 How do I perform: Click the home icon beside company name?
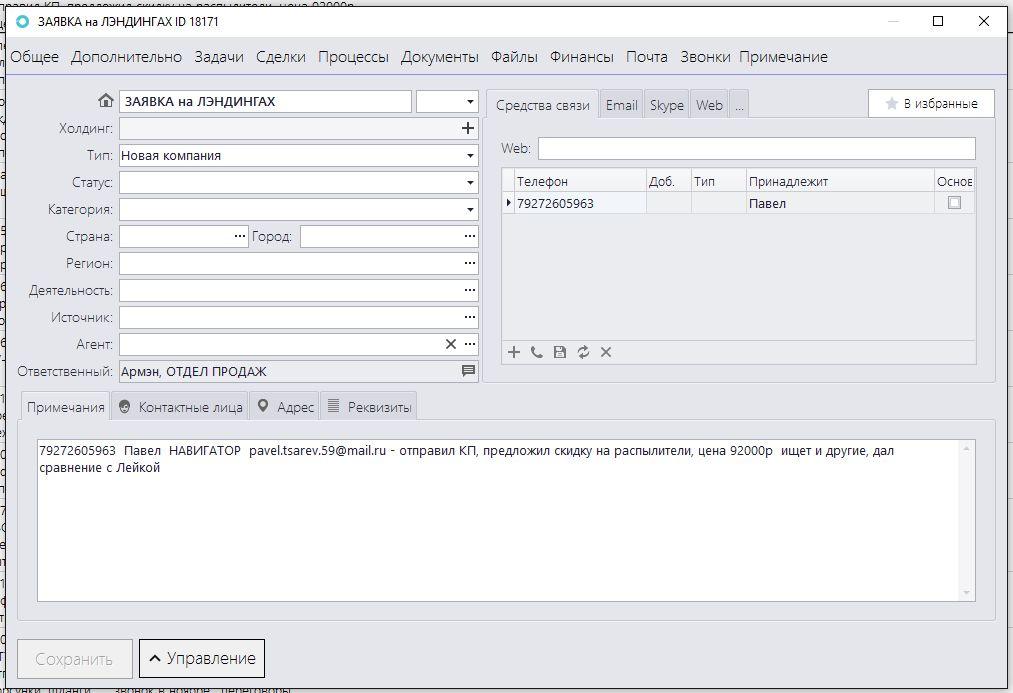[106, 101]
